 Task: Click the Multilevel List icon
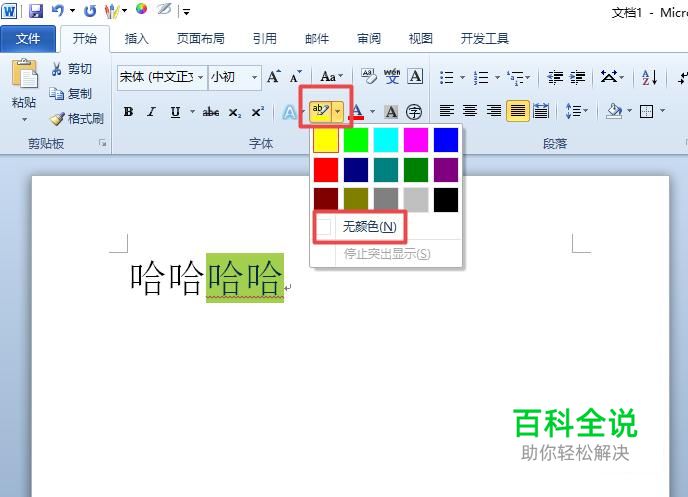[515, 78]
